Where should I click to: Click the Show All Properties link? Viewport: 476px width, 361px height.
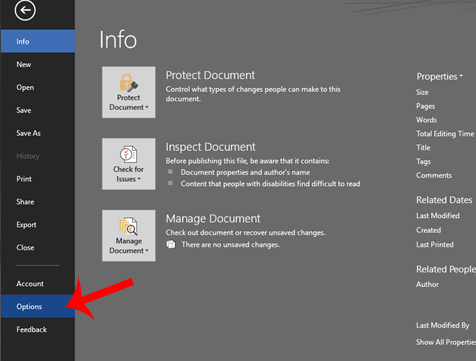446,342
